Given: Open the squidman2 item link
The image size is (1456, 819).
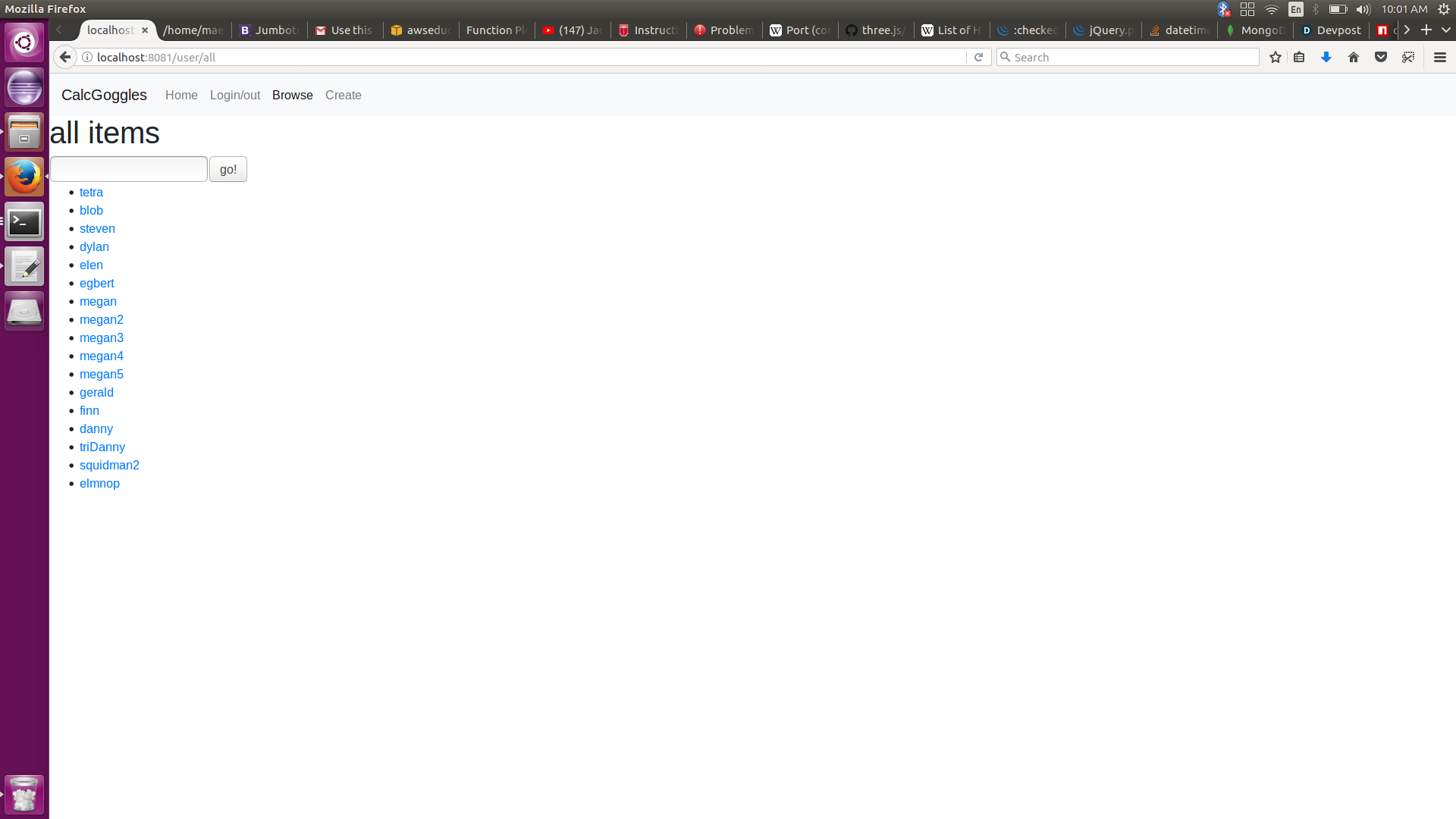Looking at the screenshot, I should [x=109, y=466].
